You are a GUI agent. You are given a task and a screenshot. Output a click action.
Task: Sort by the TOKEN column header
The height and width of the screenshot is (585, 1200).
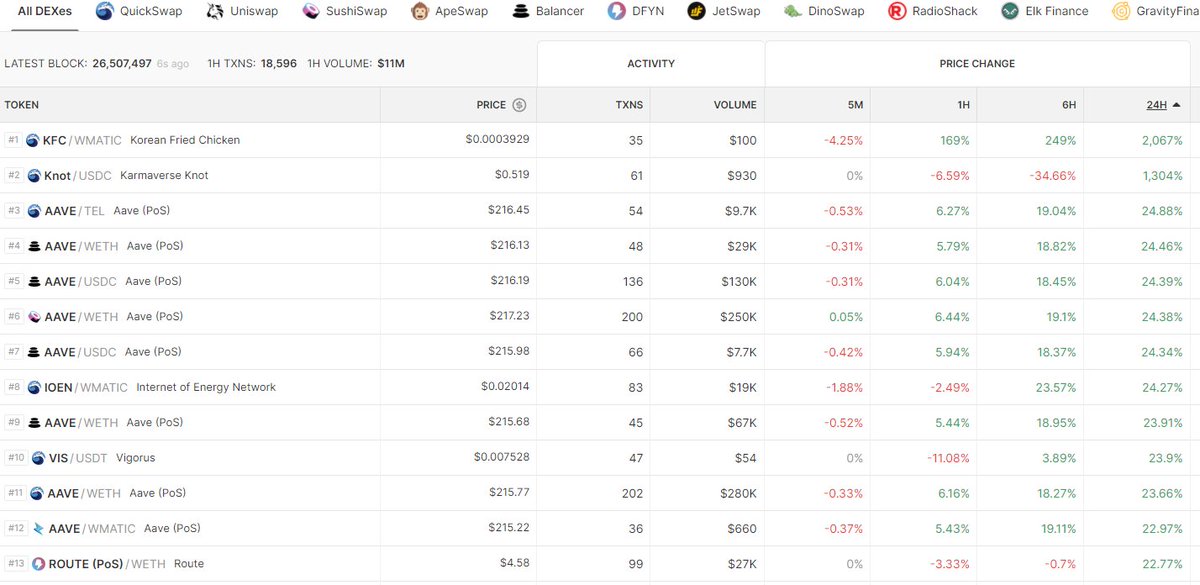[x=22, y=105]
